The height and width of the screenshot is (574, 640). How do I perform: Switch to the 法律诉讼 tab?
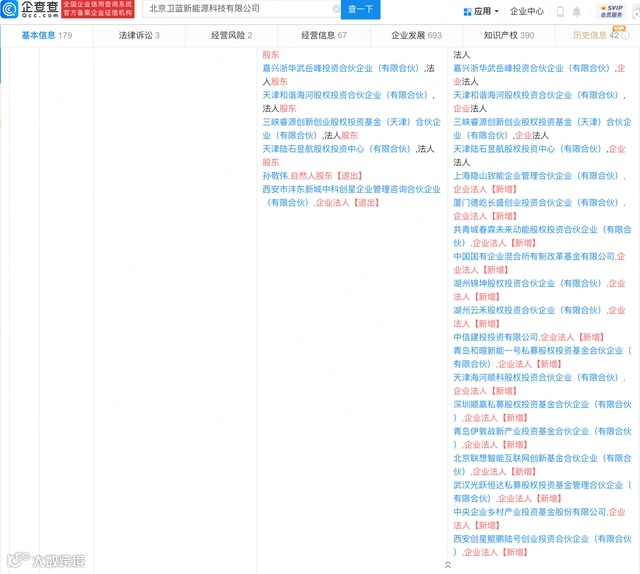coord(139,35)
